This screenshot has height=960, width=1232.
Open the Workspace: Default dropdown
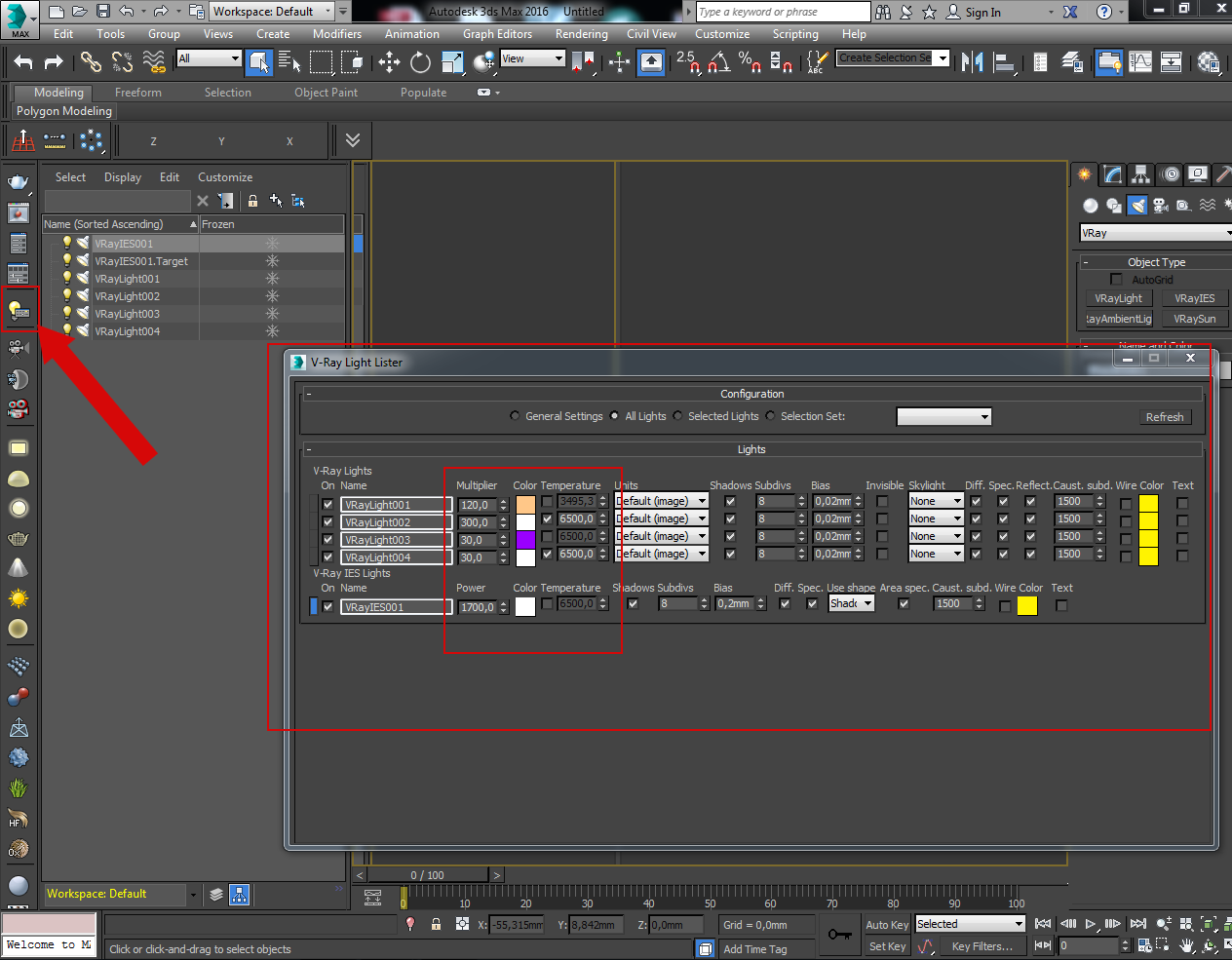273,12
